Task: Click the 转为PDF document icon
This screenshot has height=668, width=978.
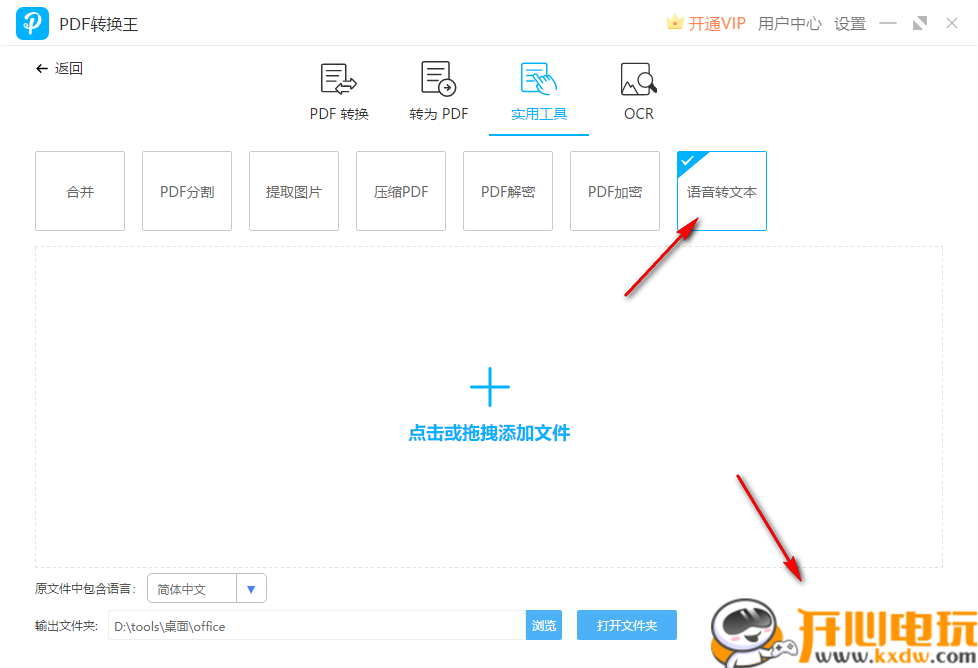Action: (438, 78)
